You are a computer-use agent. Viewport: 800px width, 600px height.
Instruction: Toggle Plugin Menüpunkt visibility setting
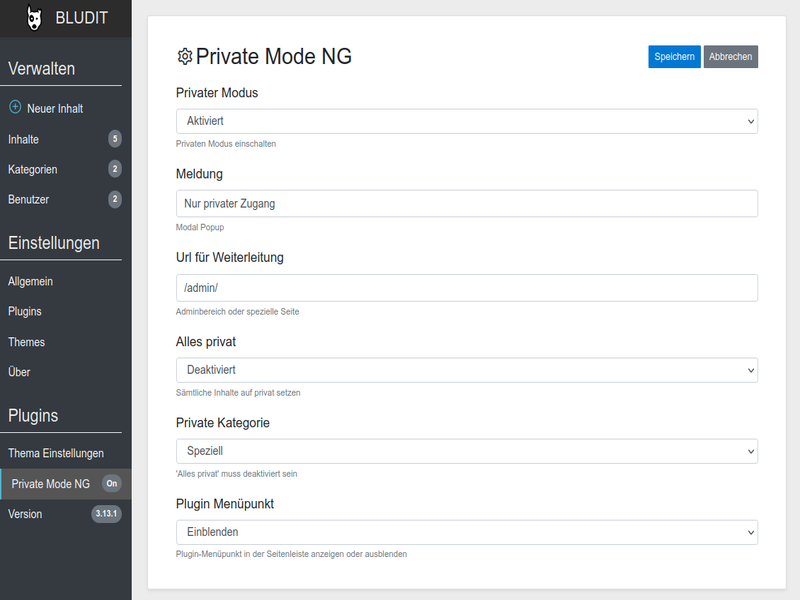point(468,532)
